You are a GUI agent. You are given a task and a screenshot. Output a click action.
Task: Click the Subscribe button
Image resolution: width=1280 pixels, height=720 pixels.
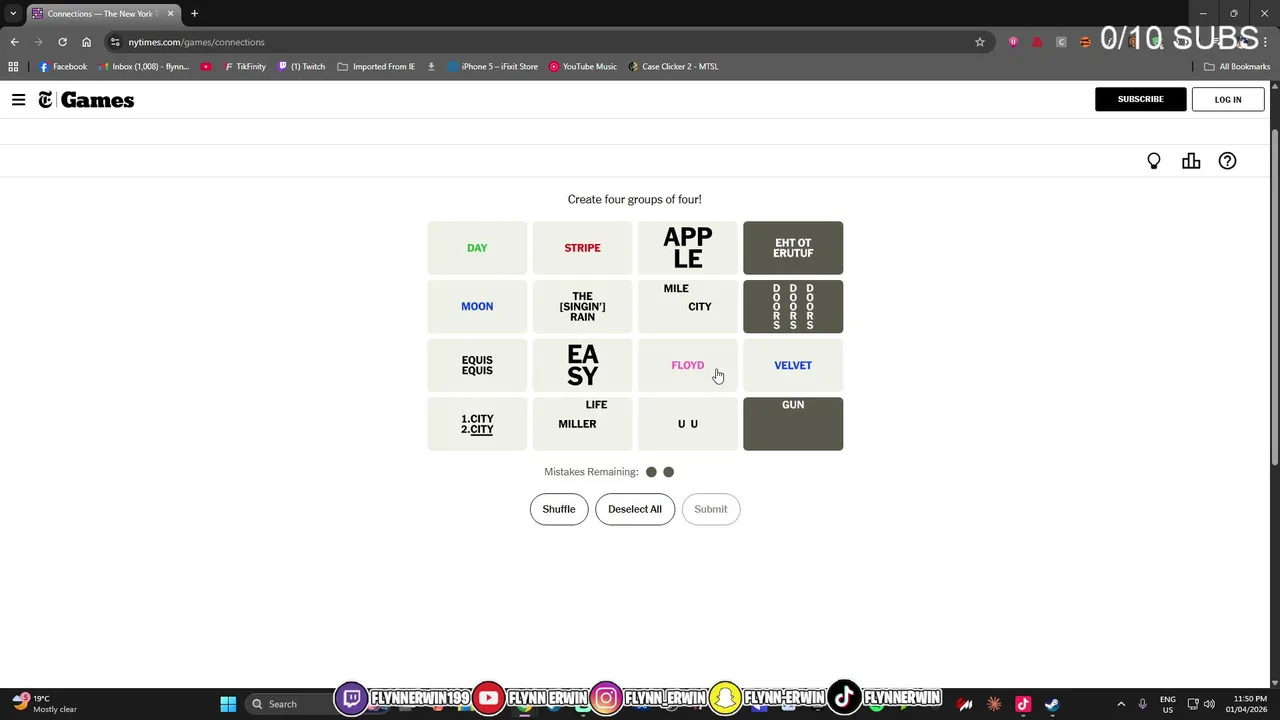(x=1141, y=99)
